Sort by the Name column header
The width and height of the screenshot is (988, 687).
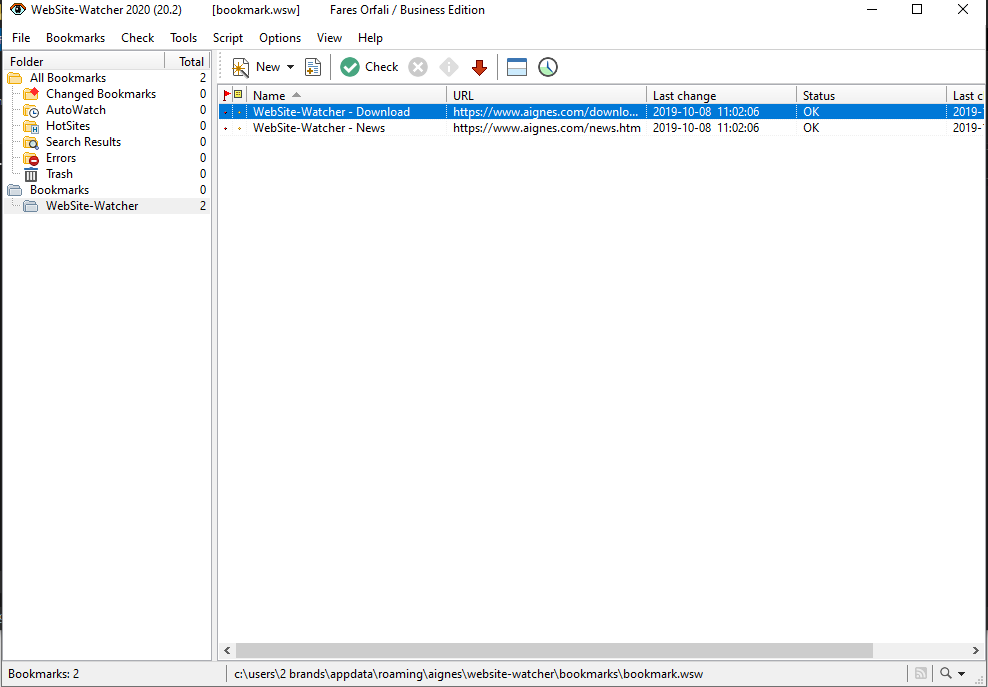(x=347, y=95)
